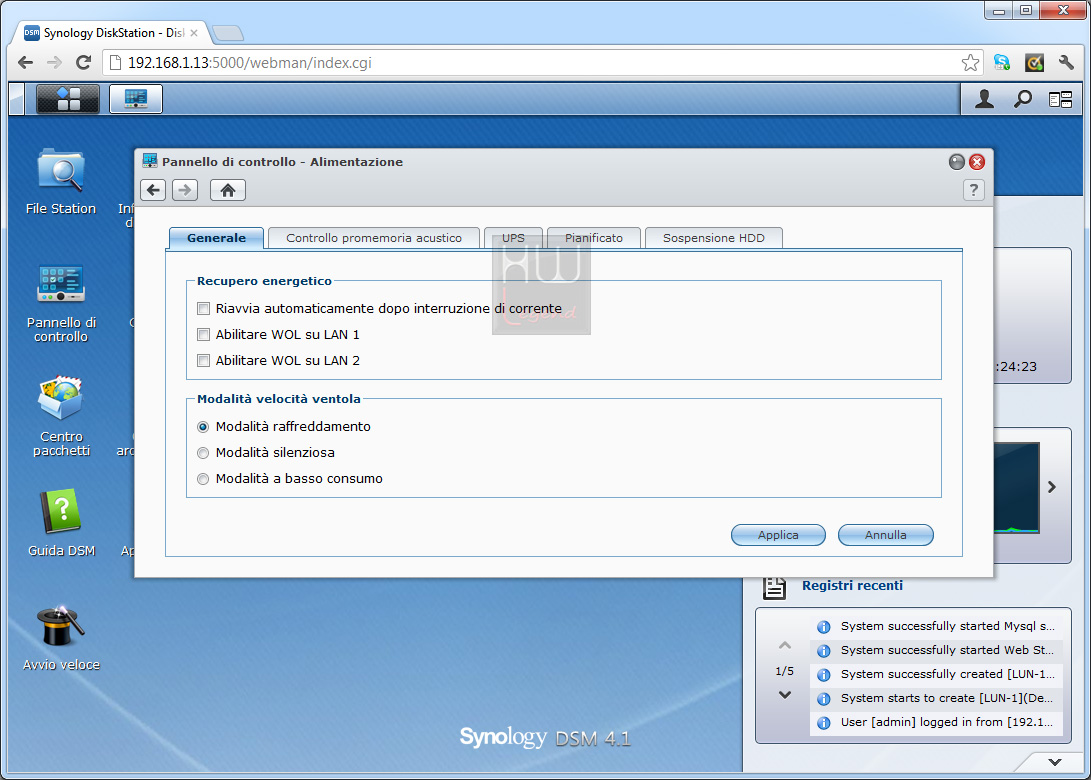Click the Annulla button
This screenshot has width=1091, height=780.
pyautogui.click(x=886, y=535)
